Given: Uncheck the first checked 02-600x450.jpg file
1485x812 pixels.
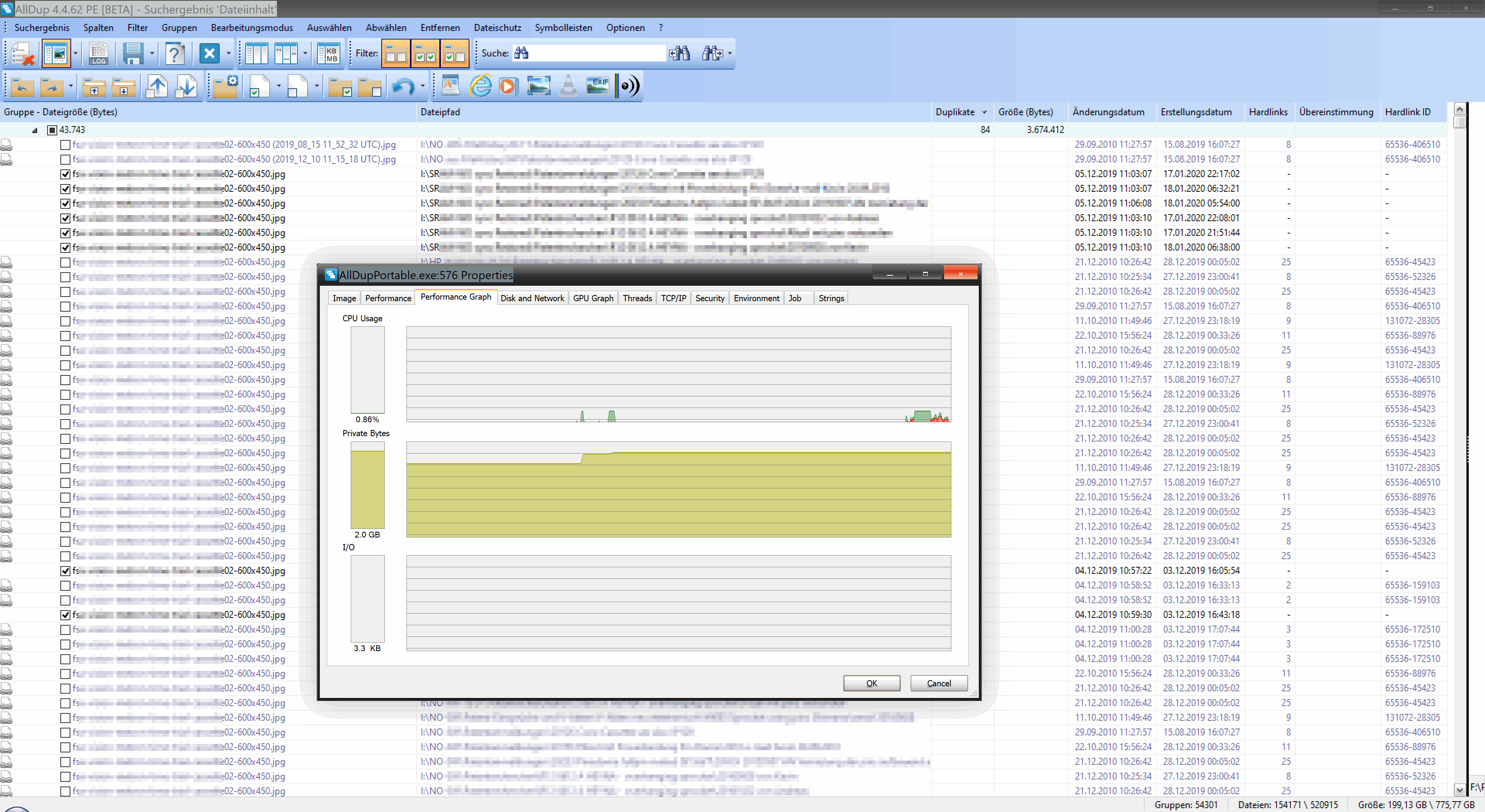Looking at the screenshot, I should pyautogui.click(x=65, y=174).
